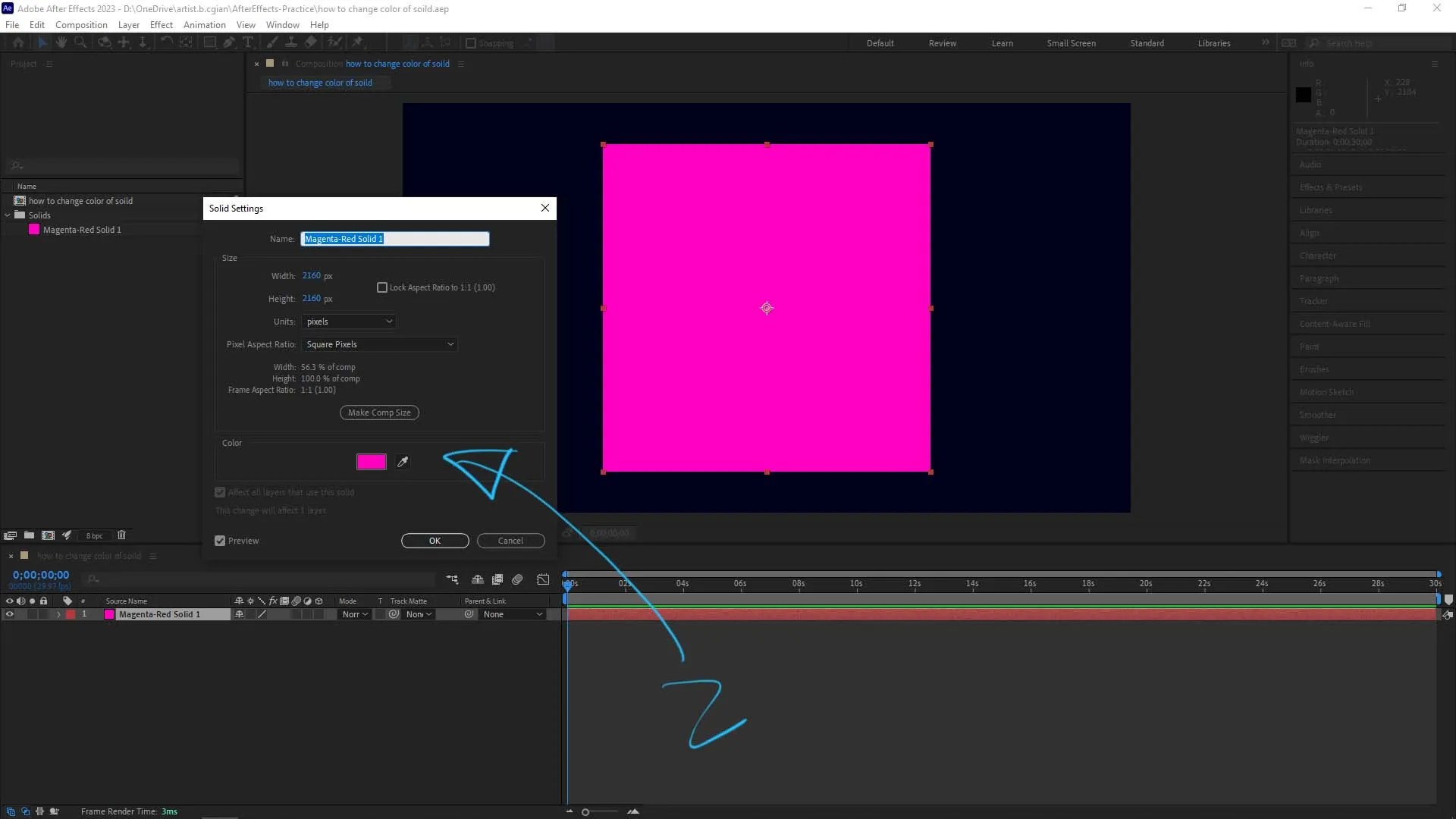1456x819 pixels.
Task: Select the Hand tool in the toolbar
Action: (x=61, y=42)
